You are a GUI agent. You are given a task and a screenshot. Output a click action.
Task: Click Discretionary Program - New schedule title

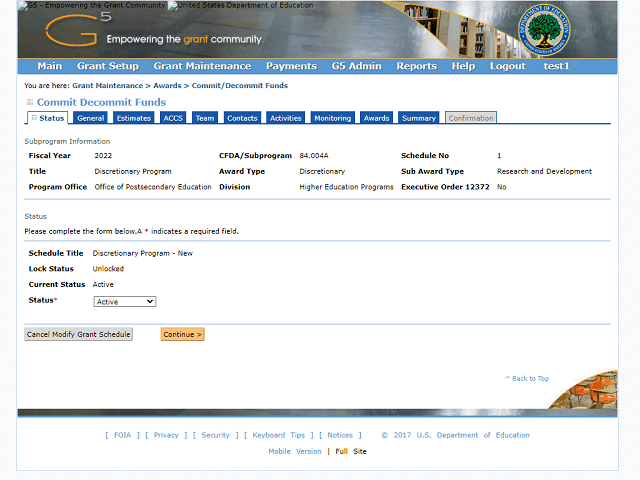[x=142, y=253]
